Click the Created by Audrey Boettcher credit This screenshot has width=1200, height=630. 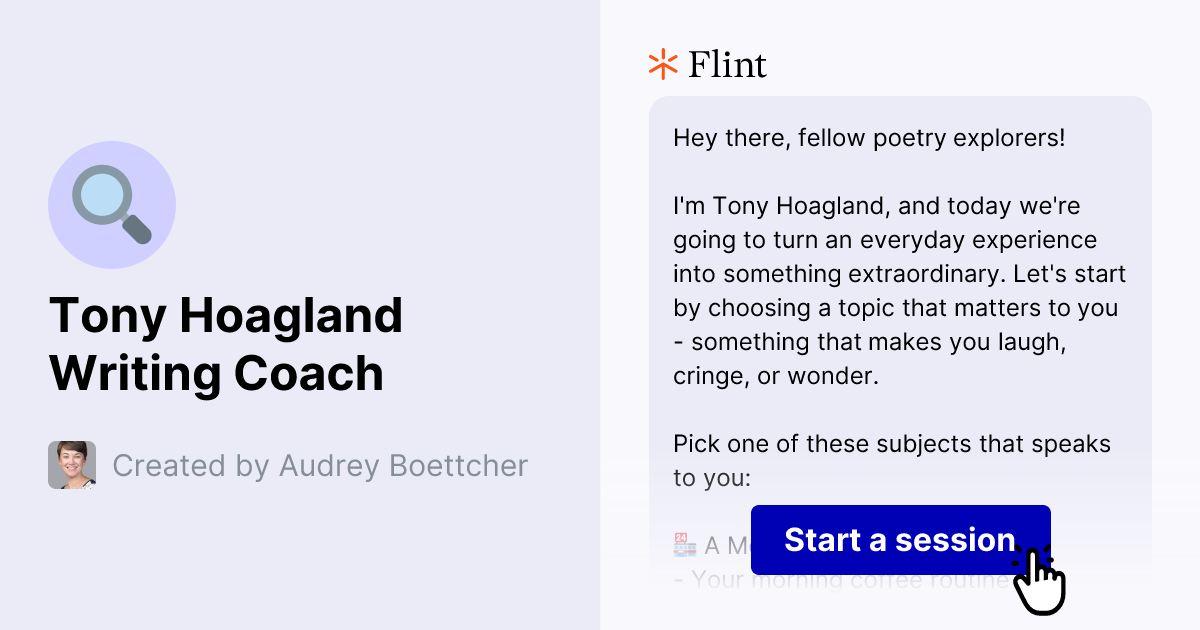(x=320, y=465)
